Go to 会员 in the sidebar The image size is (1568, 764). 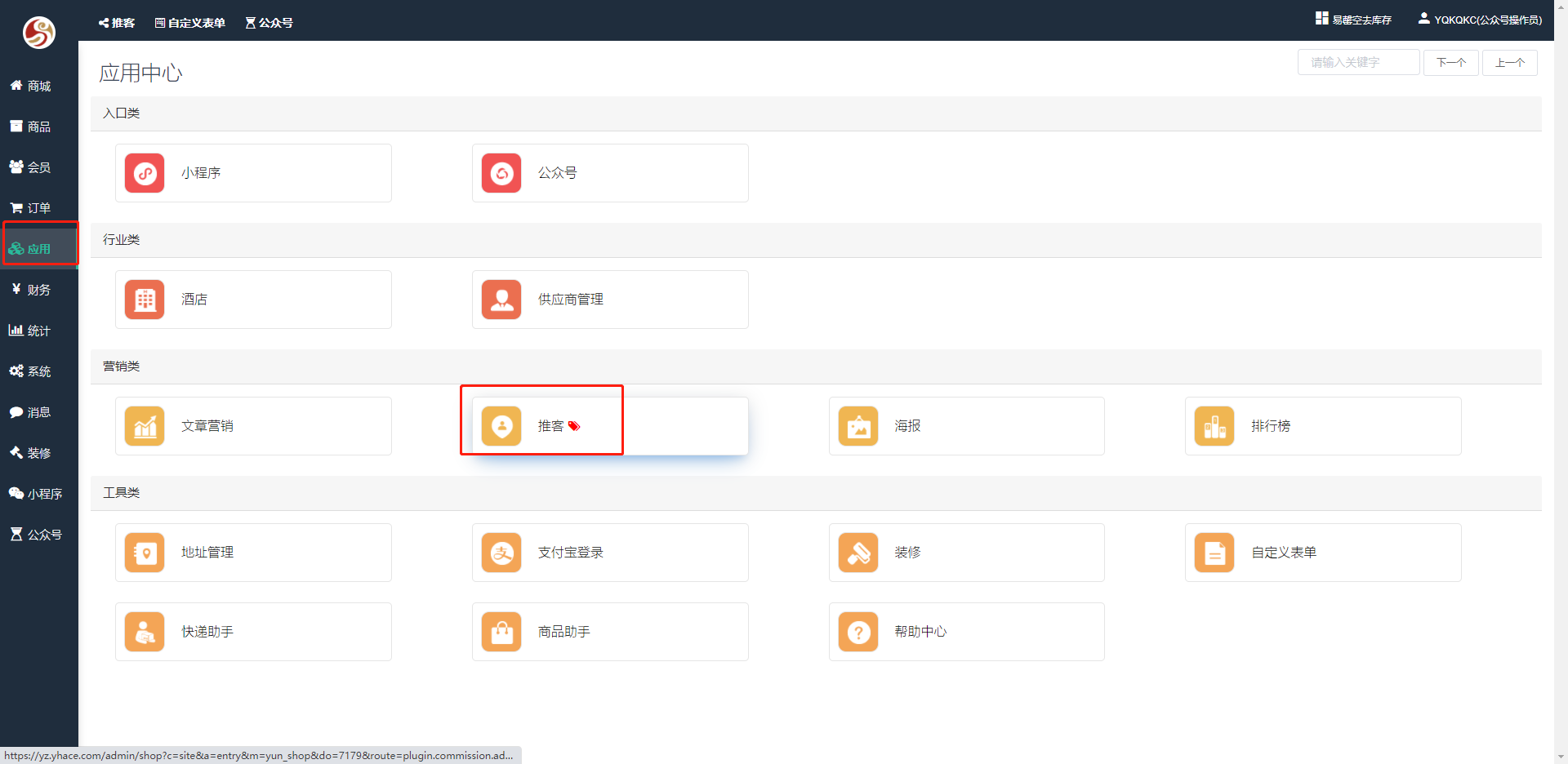[39, 167]
